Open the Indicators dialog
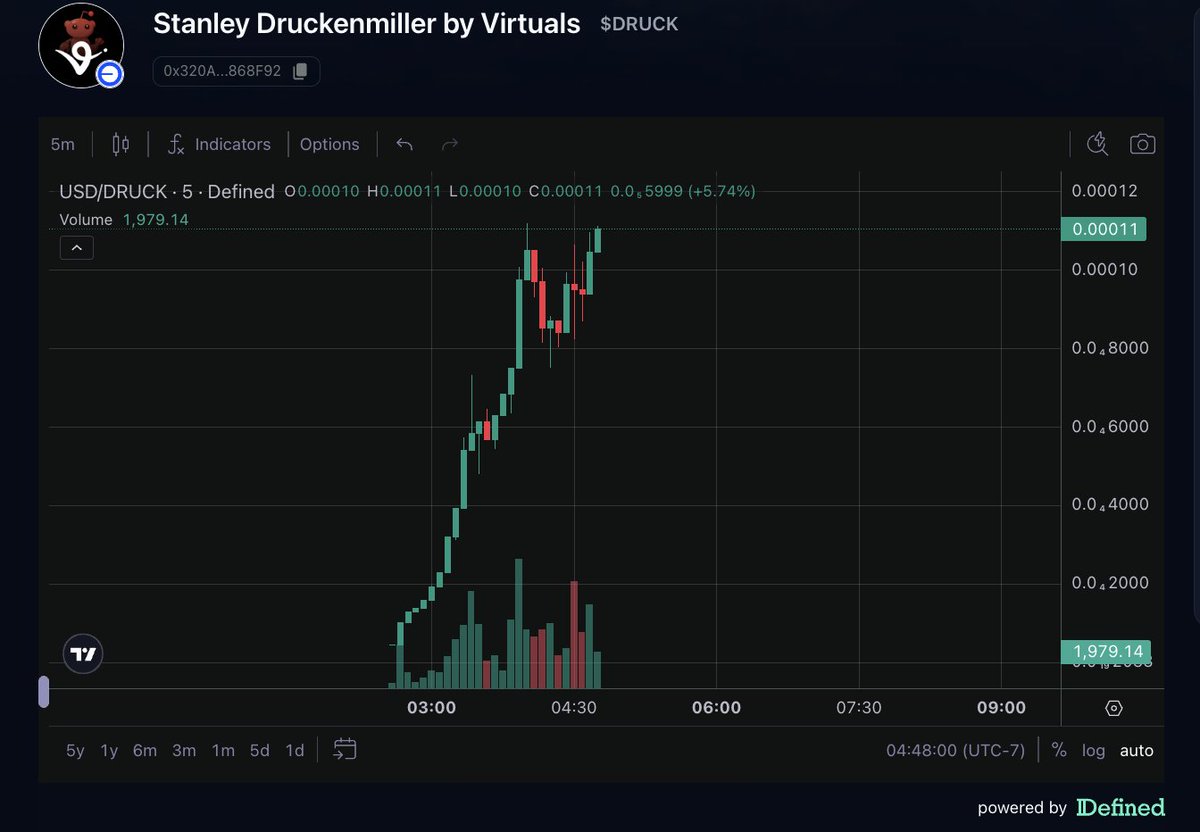This screenshot has width=1200, height=832. coord(218,144)
